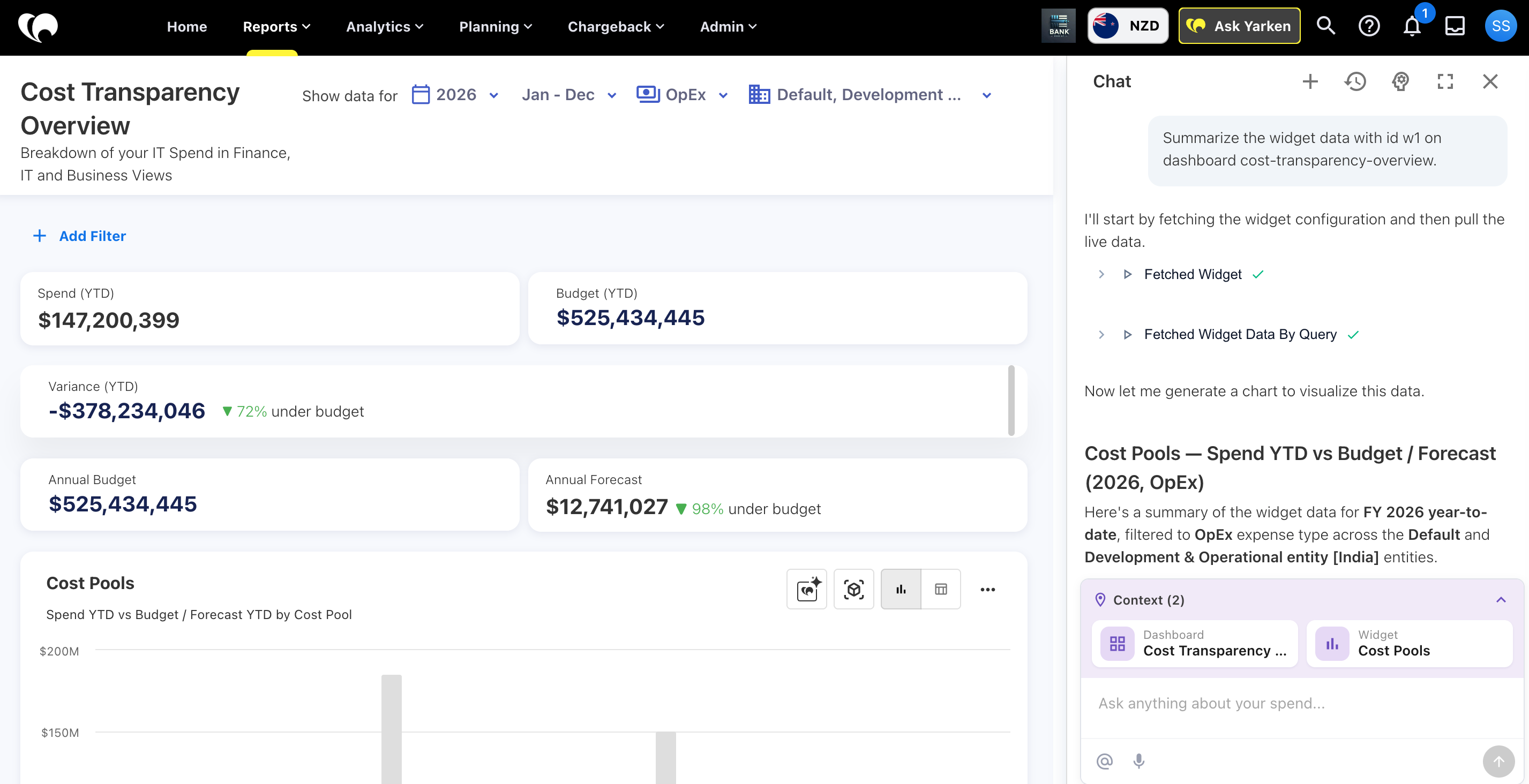Open the help question mark icon
The width and height of the screenshot is (1529, 784).
pos(1369,26)
